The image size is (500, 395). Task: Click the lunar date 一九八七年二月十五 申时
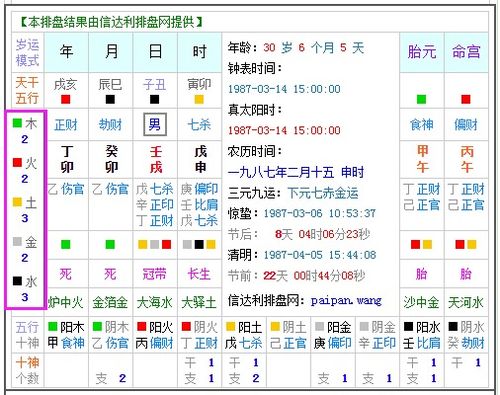[296, 172]
